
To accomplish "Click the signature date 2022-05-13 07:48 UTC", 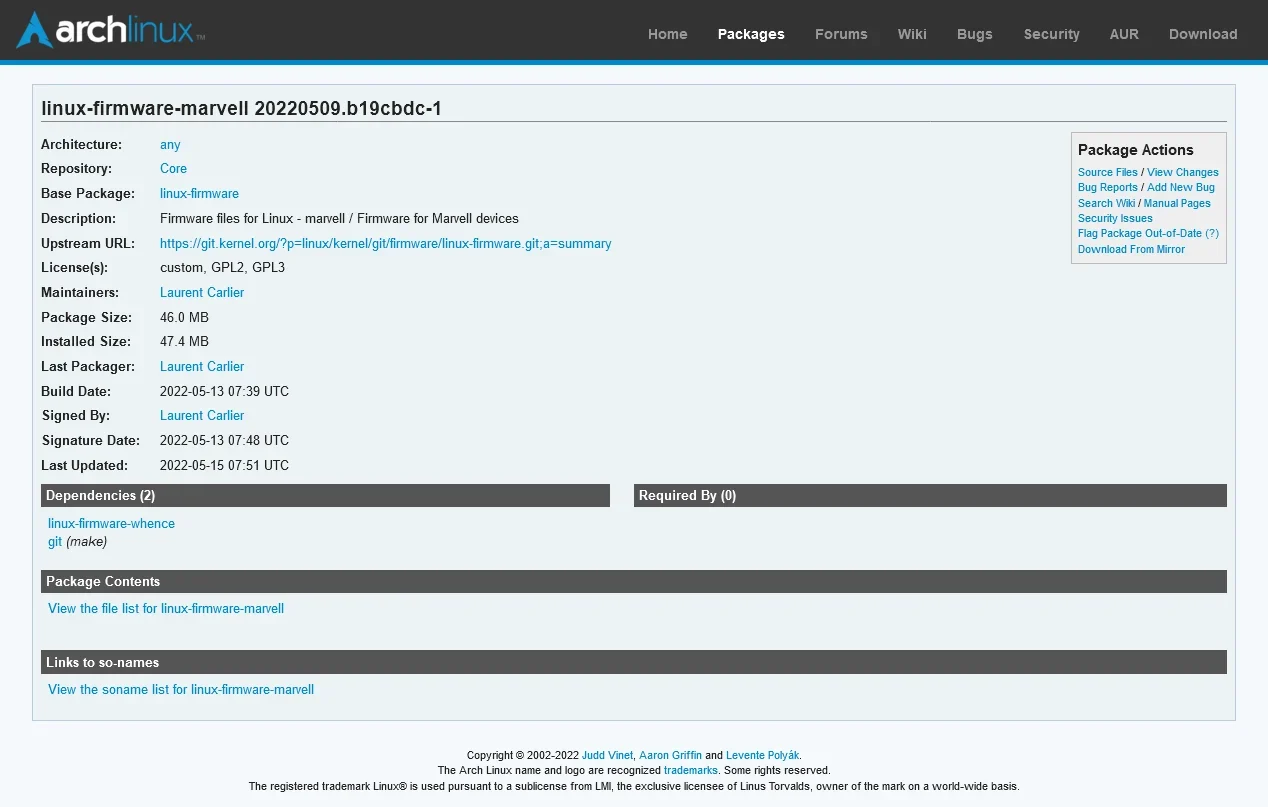I will tap(224, 441).
